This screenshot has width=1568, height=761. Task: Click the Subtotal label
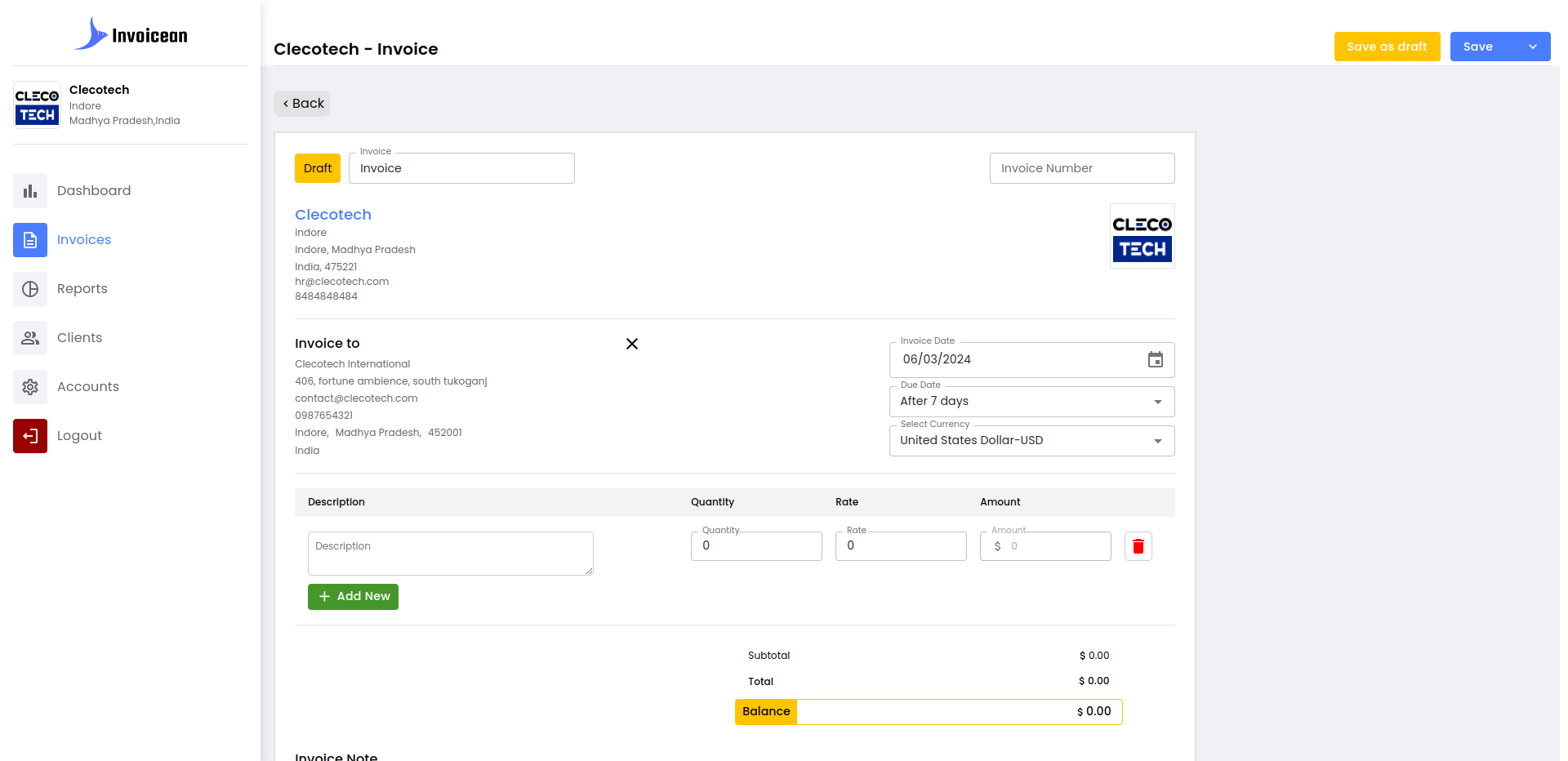[769, 656]
